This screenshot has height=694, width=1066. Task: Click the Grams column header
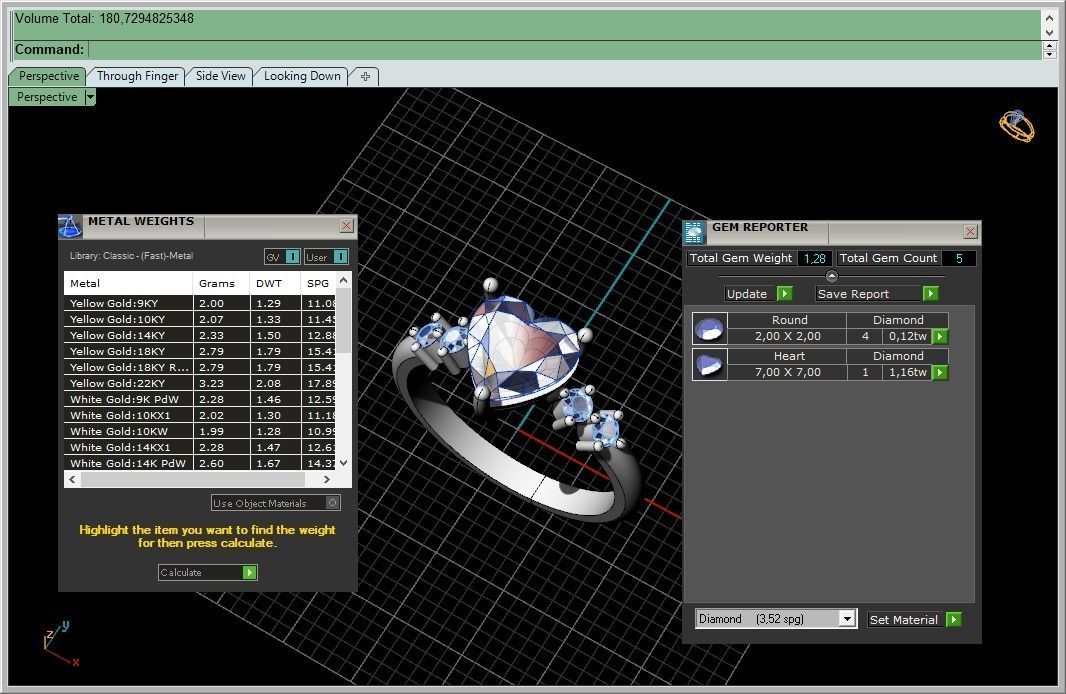pyautogui.click(x=221, y=283)
